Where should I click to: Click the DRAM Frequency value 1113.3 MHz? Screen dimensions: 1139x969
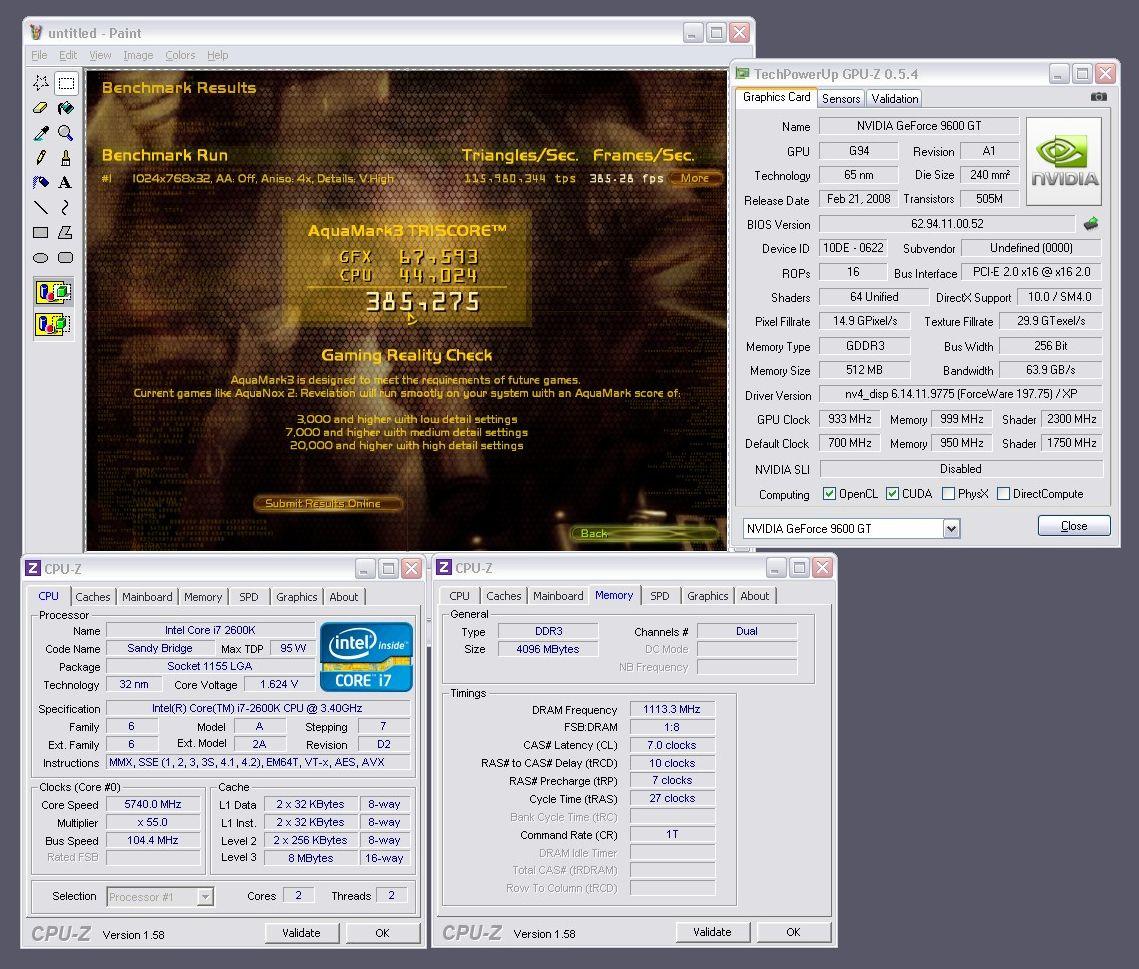[672, 709]
